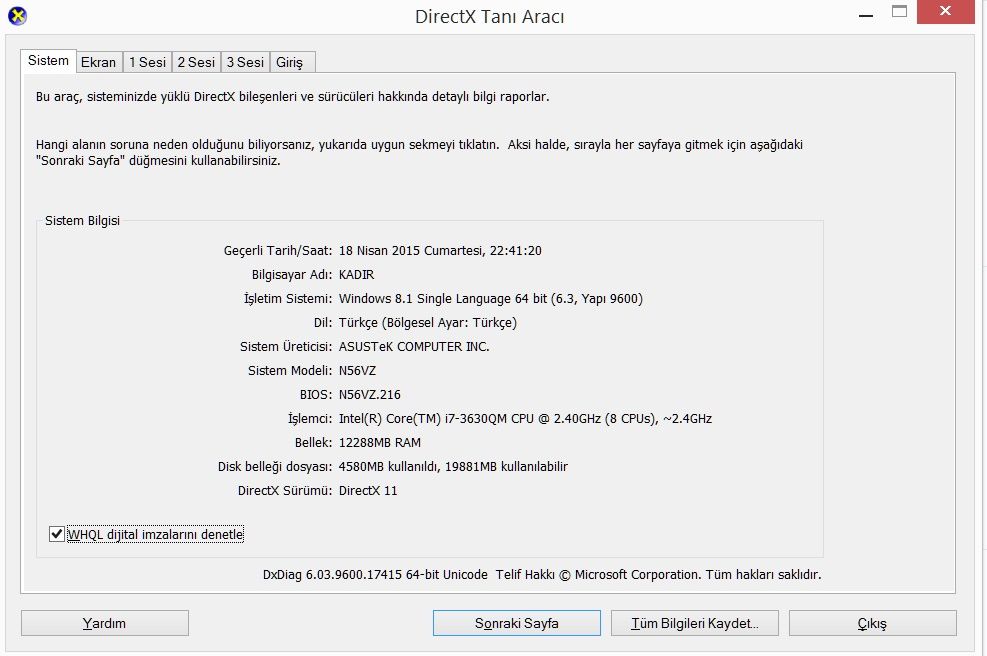Click the Disk belleği dosyası label
This screenshot has height=656, width=987.
point(275,467)
